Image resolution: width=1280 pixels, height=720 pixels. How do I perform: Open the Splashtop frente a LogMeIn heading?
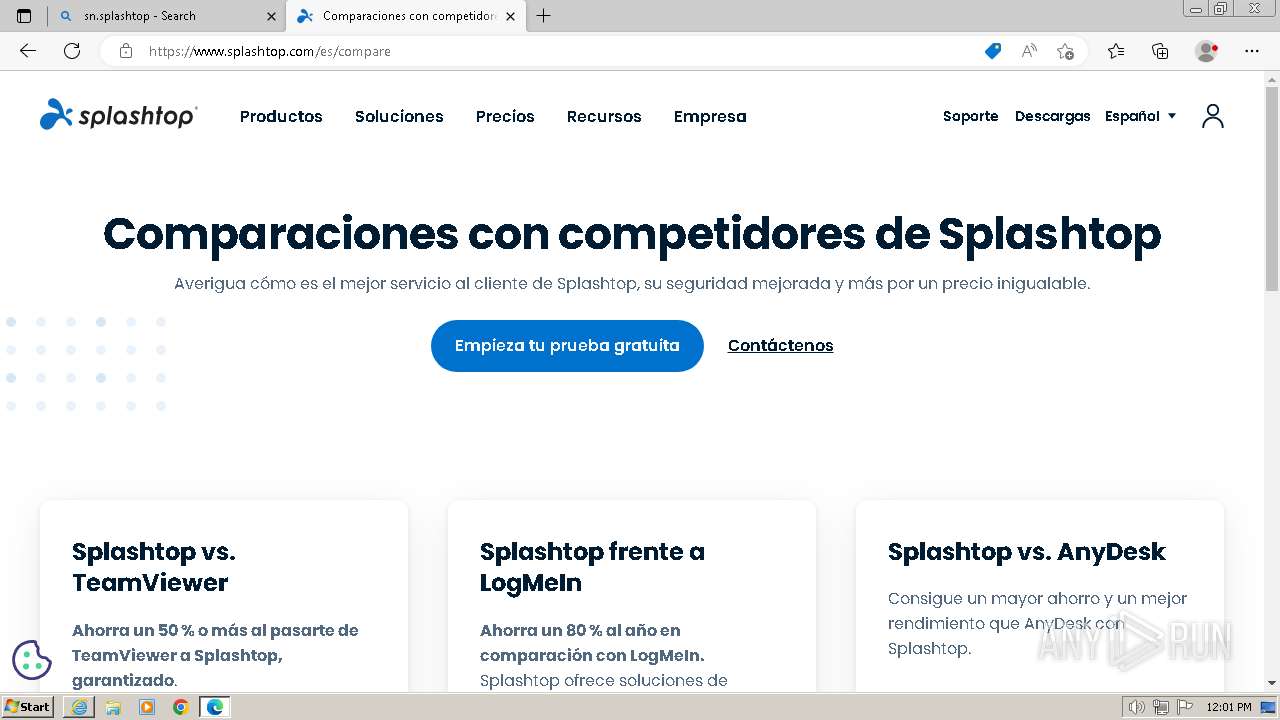(592, 567)
